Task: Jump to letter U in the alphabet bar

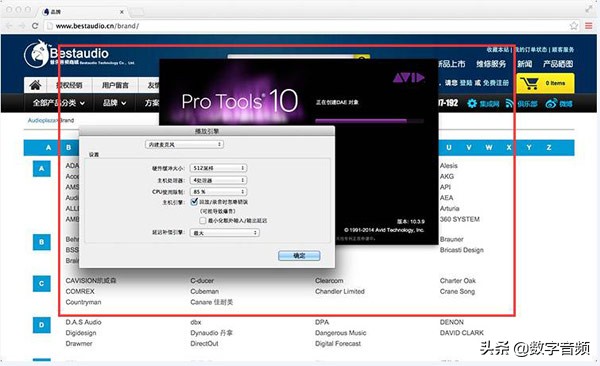Action: click(449, 147)
